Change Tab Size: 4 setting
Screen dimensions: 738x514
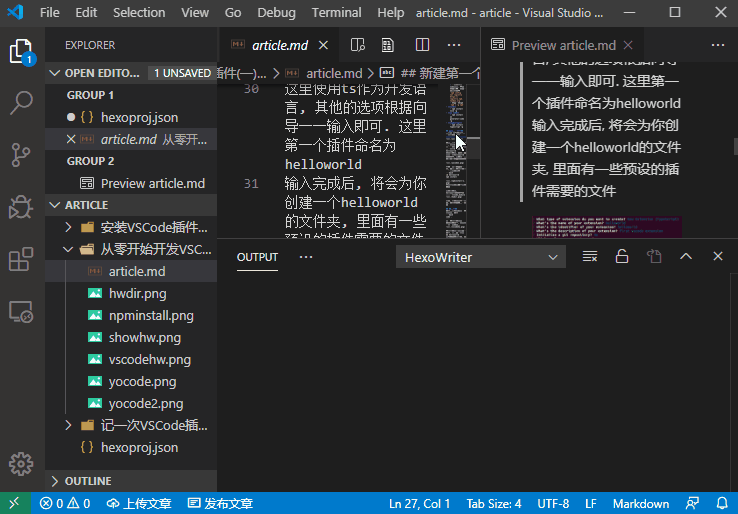[494, 504]
